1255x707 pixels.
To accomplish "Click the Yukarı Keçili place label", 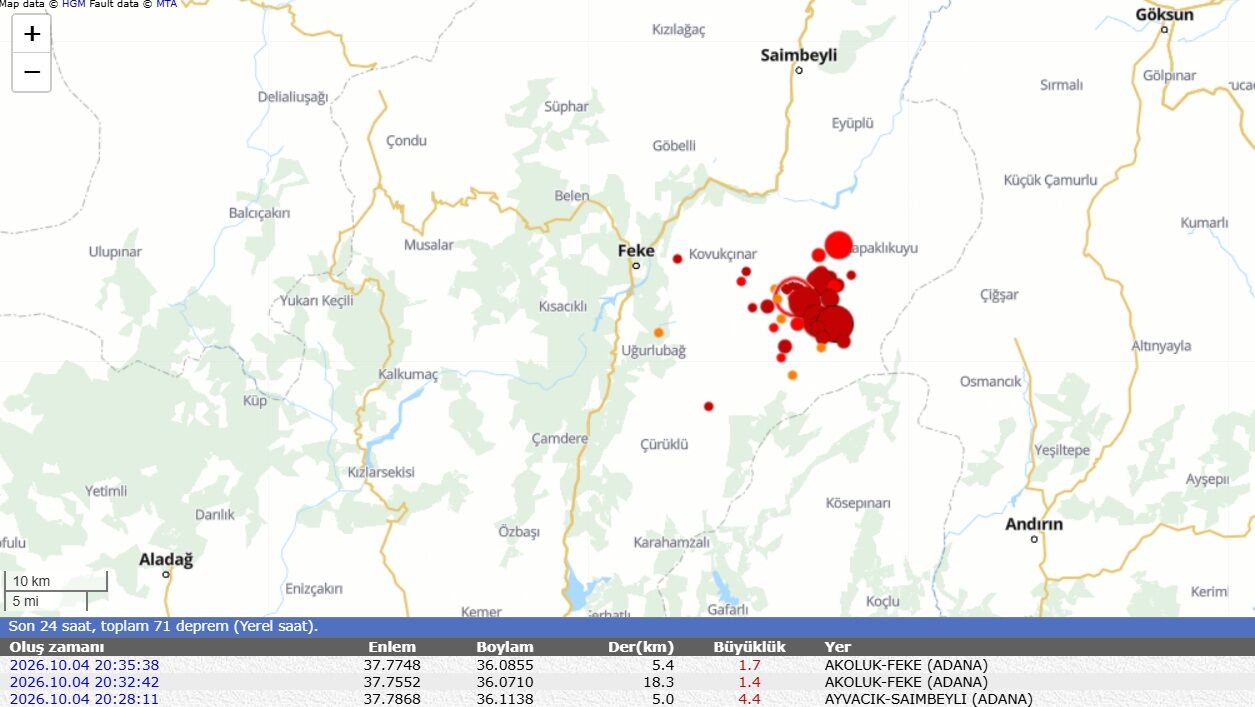I will coord(317,301).
